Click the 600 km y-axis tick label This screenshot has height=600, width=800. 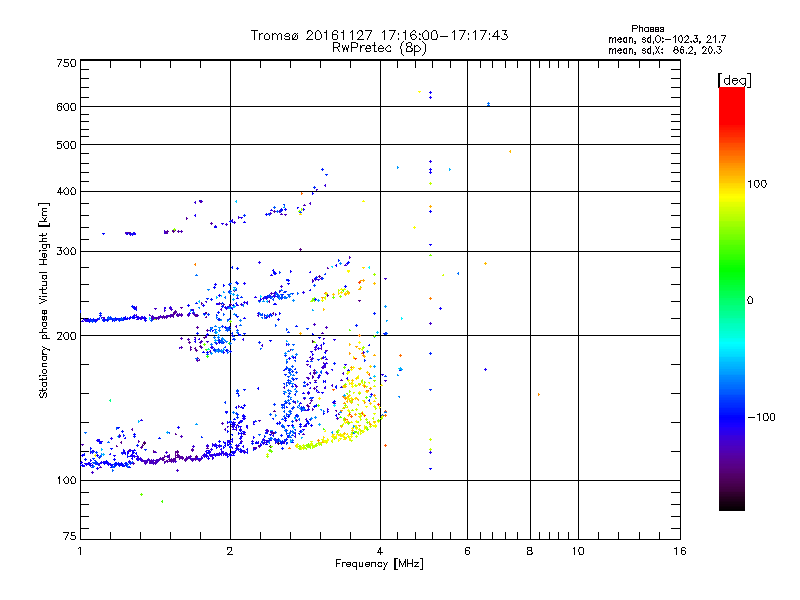(x=66, y=107)
